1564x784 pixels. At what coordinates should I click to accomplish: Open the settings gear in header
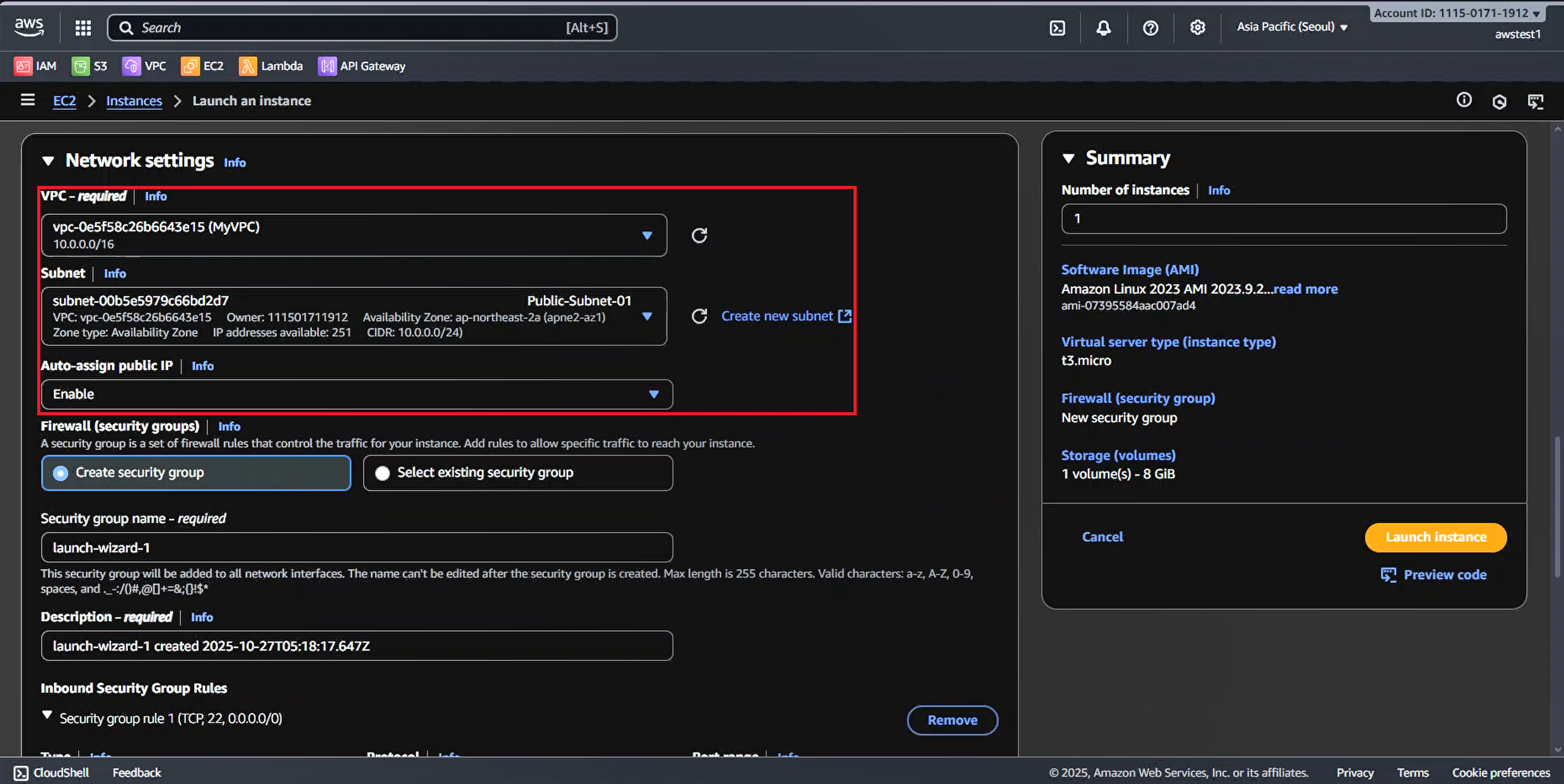1197,28
